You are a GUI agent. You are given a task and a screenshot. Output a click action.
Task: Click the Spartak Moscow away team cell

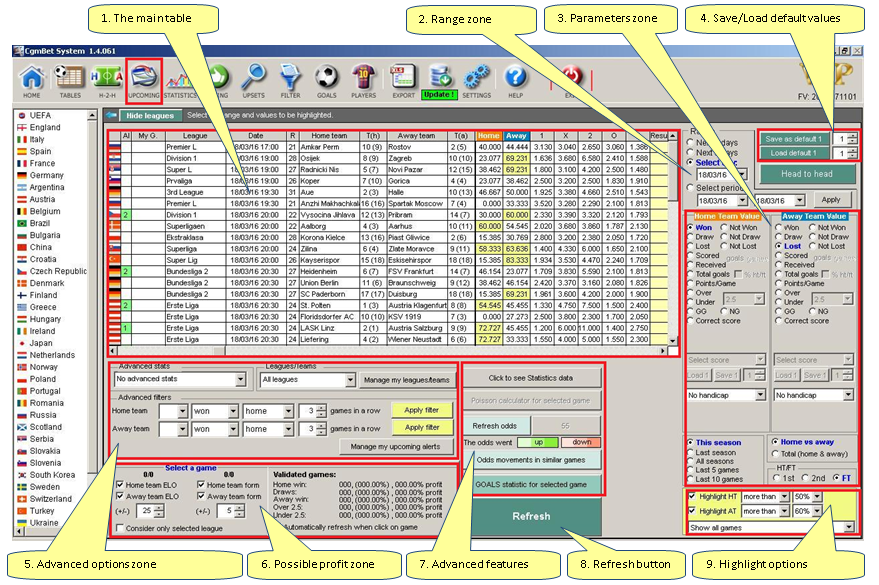pyautogui.click(x=417, y=203)
